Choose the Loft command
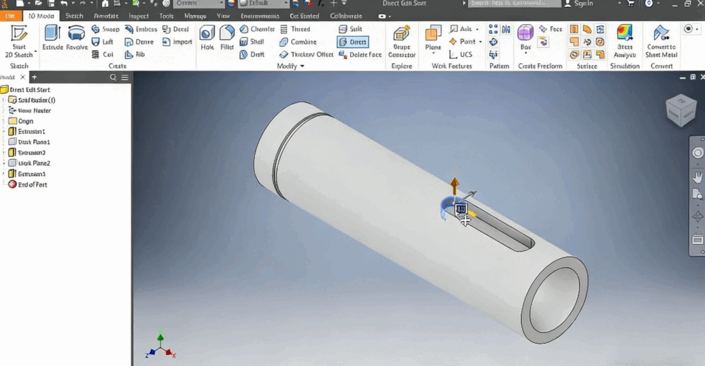This screenshot has height=366, width=705. pyautogui.click(x=103, y=42)
